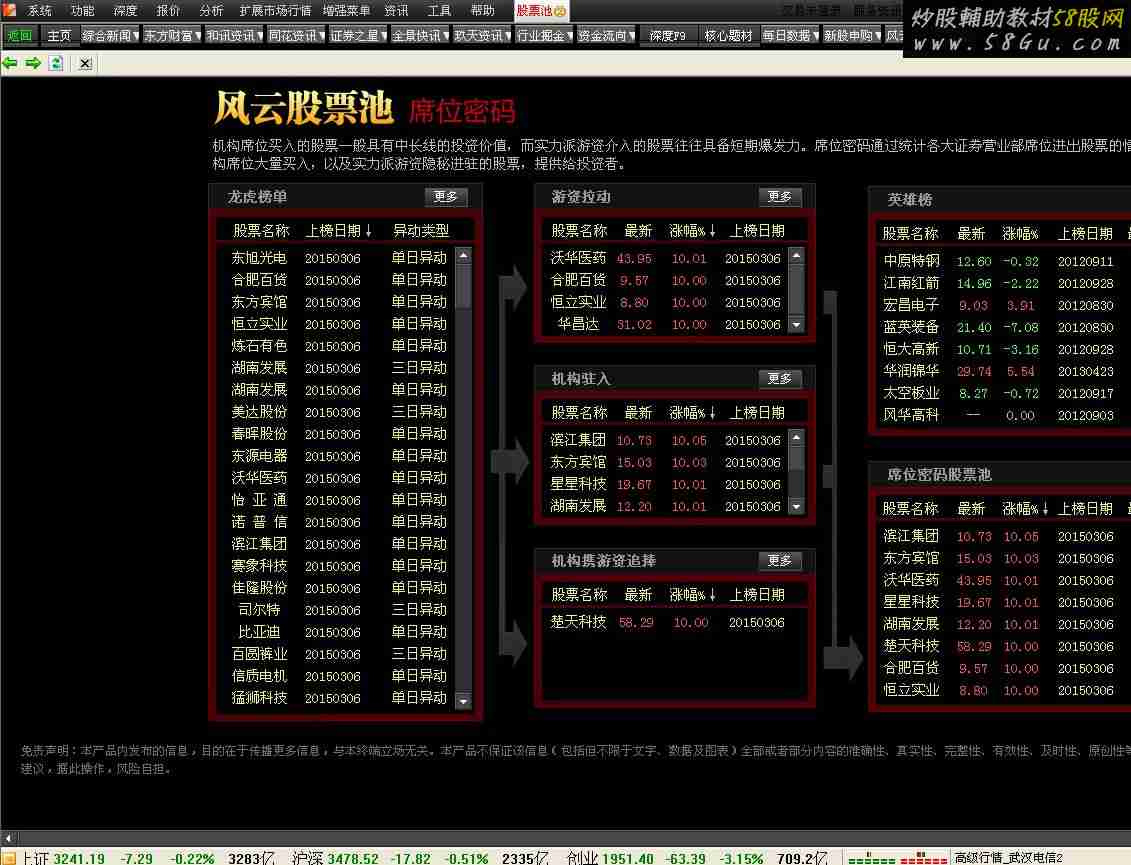Expand the 全景快讯 dropdown
The height and width of the screenshot is (865, 1131).
pyautogui.click(x=420, y=35)
